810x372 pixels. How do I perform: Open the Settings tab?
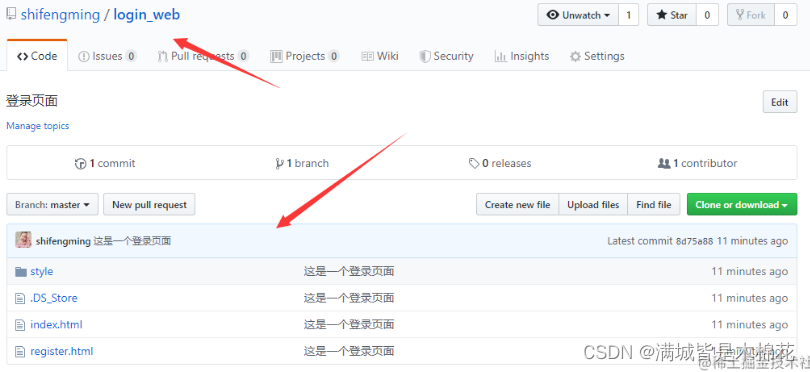click(597, 56)
